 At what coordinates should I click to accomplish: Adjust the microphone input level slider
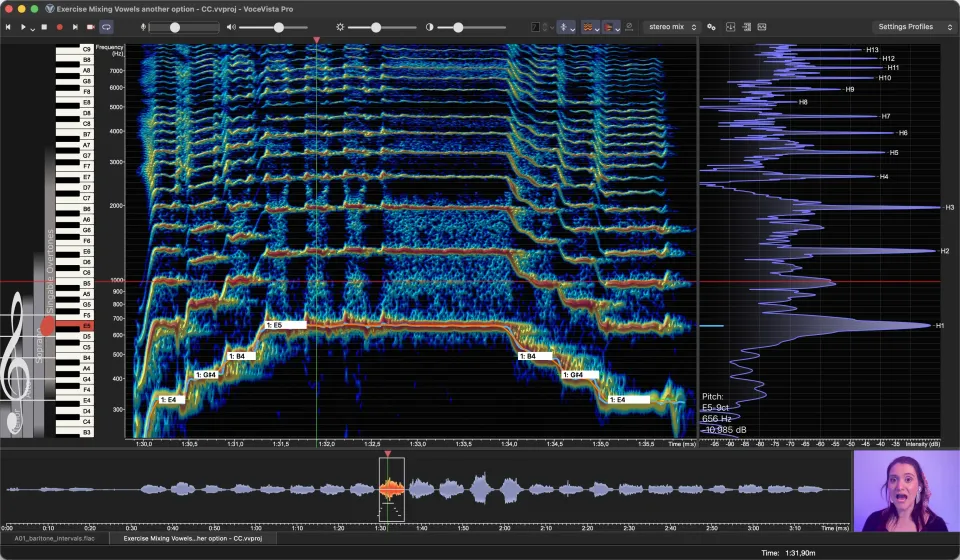[184, 27]
